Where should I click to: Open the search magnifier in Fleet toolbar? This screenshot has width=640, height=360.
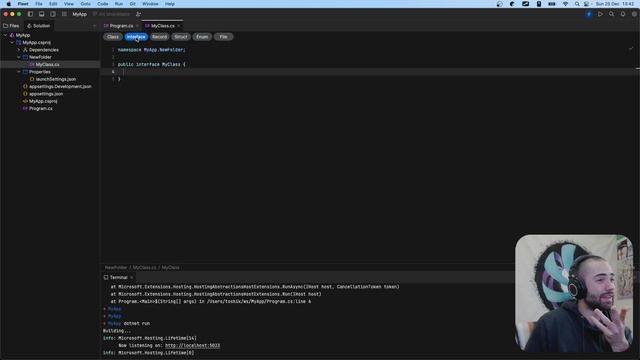coord(611,14)
